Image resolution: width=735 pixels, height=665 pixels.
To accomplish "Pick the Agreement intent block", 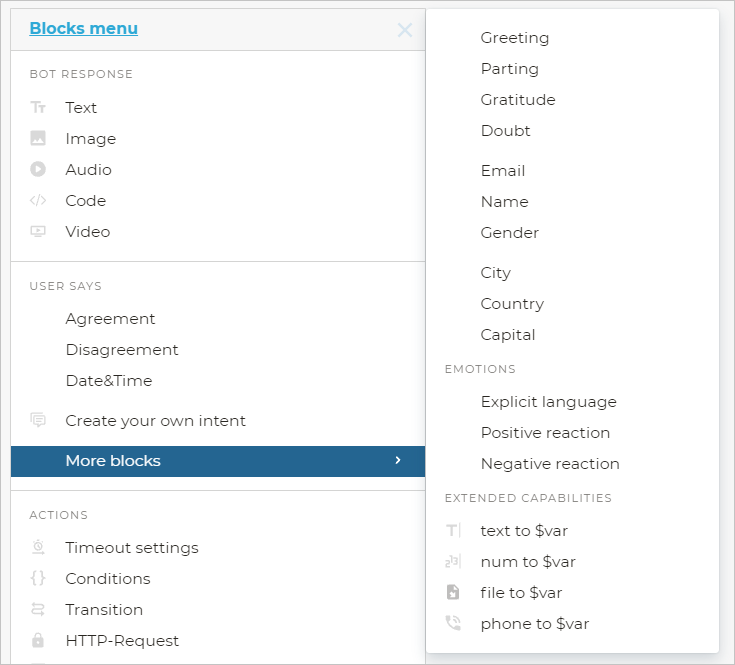I will (x=110, y=319).
